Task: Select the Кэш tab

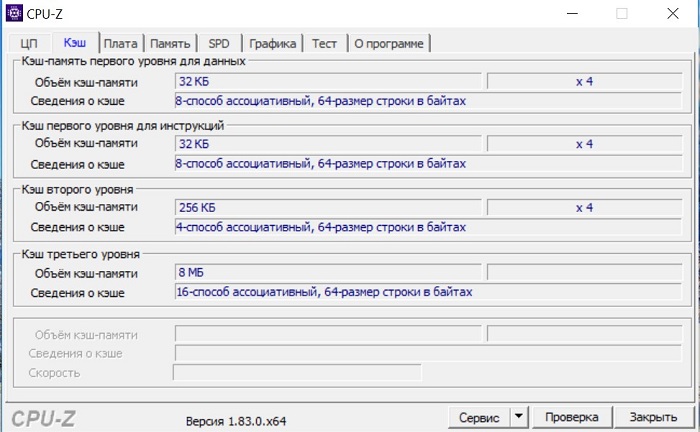Action: tap(75, 42)
